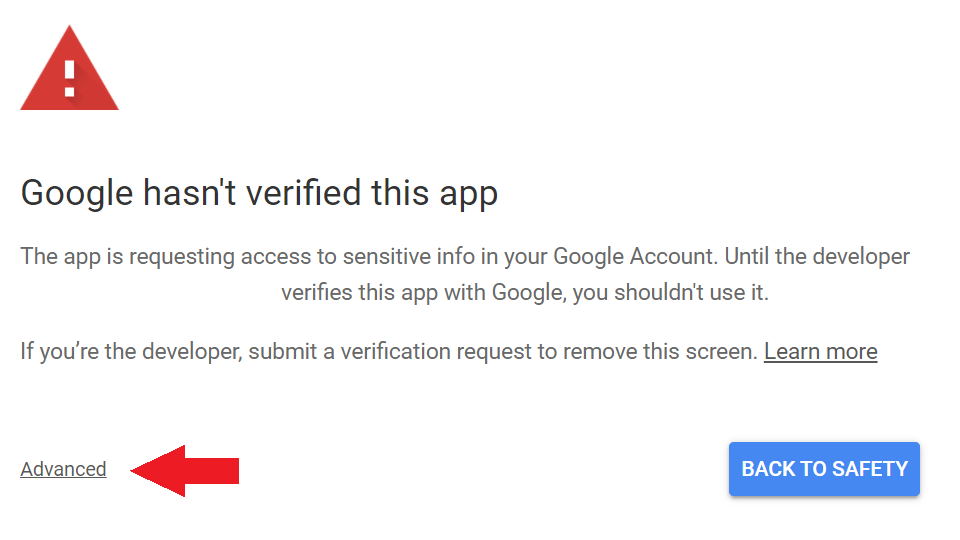The width and height of the screenshot is (960, 540).
Task: Click the "Google hasn't verified this app" heading
Action: pos(259,192)
